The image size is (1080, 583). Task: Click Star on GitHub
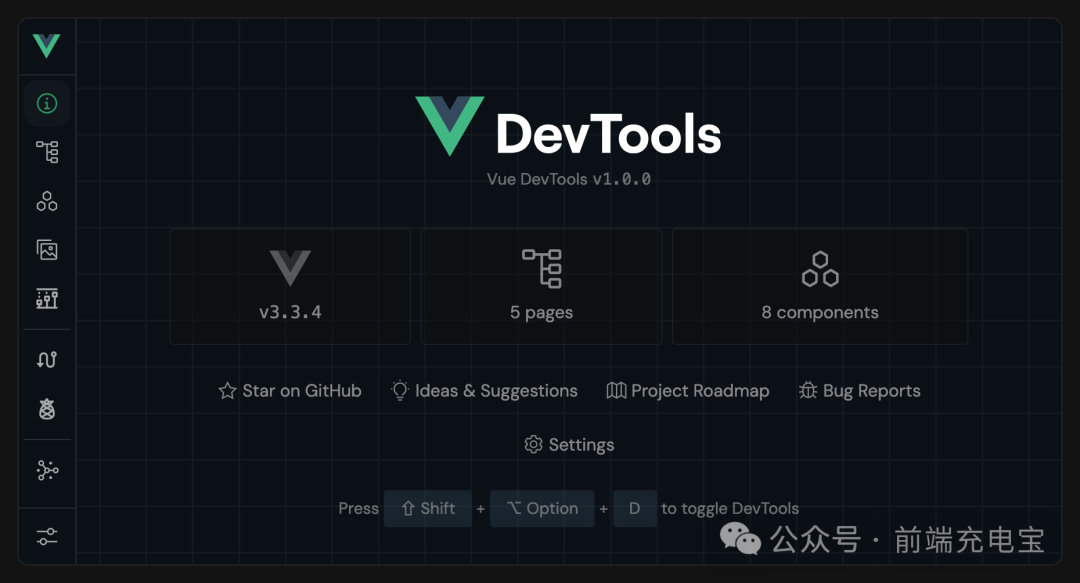coord(290,390)
